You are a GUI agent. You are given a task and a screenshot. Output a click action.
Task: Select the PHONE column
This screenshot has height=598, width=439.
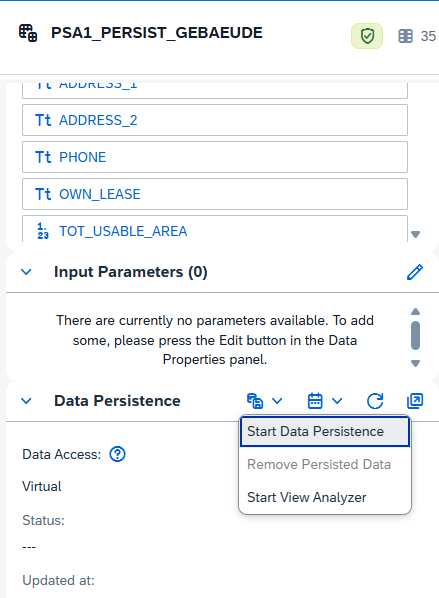[215, 157]
